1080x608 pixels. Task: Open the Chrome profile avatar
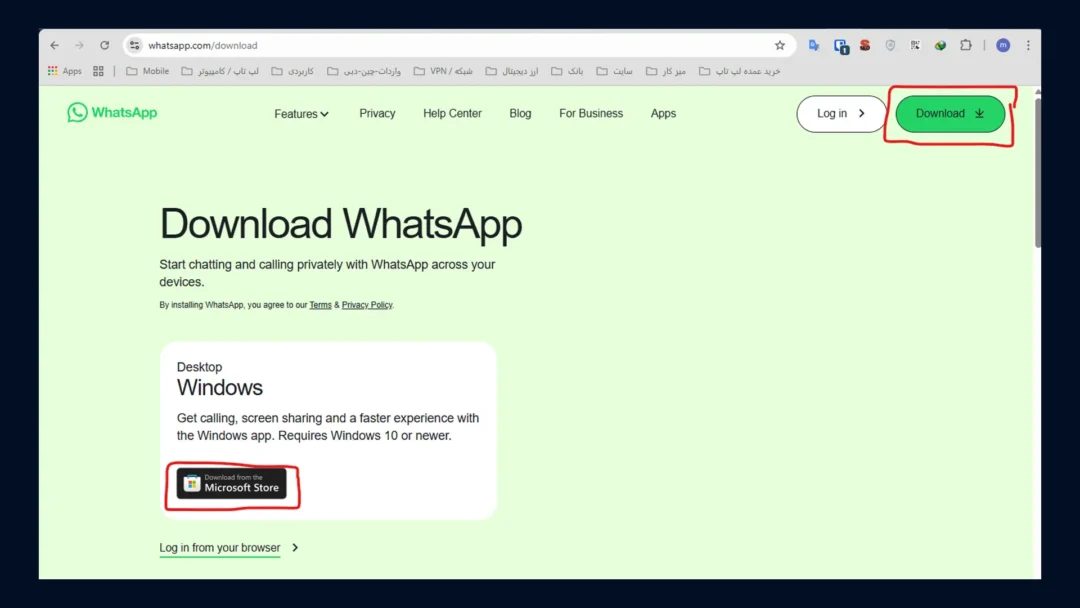pos(1003,45)
